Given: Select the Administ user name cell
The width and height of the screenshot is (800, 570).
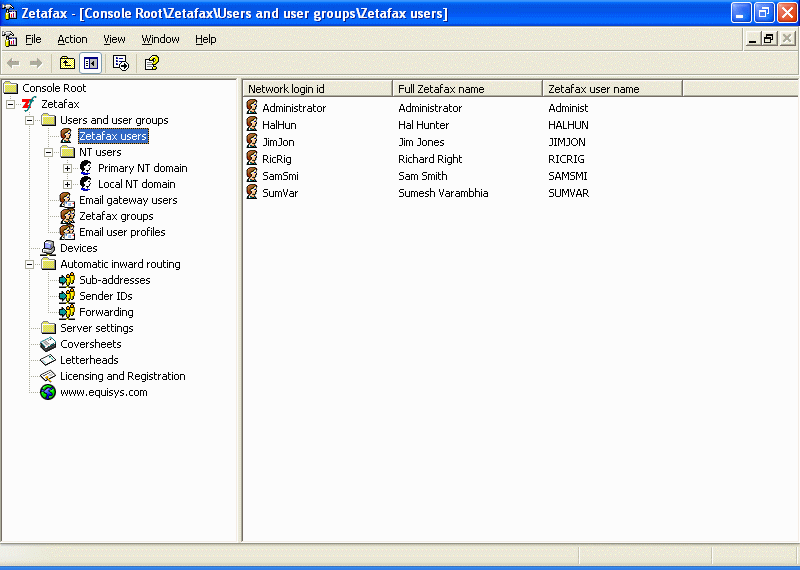Looking at the screenshot, I should pos(568,108).
